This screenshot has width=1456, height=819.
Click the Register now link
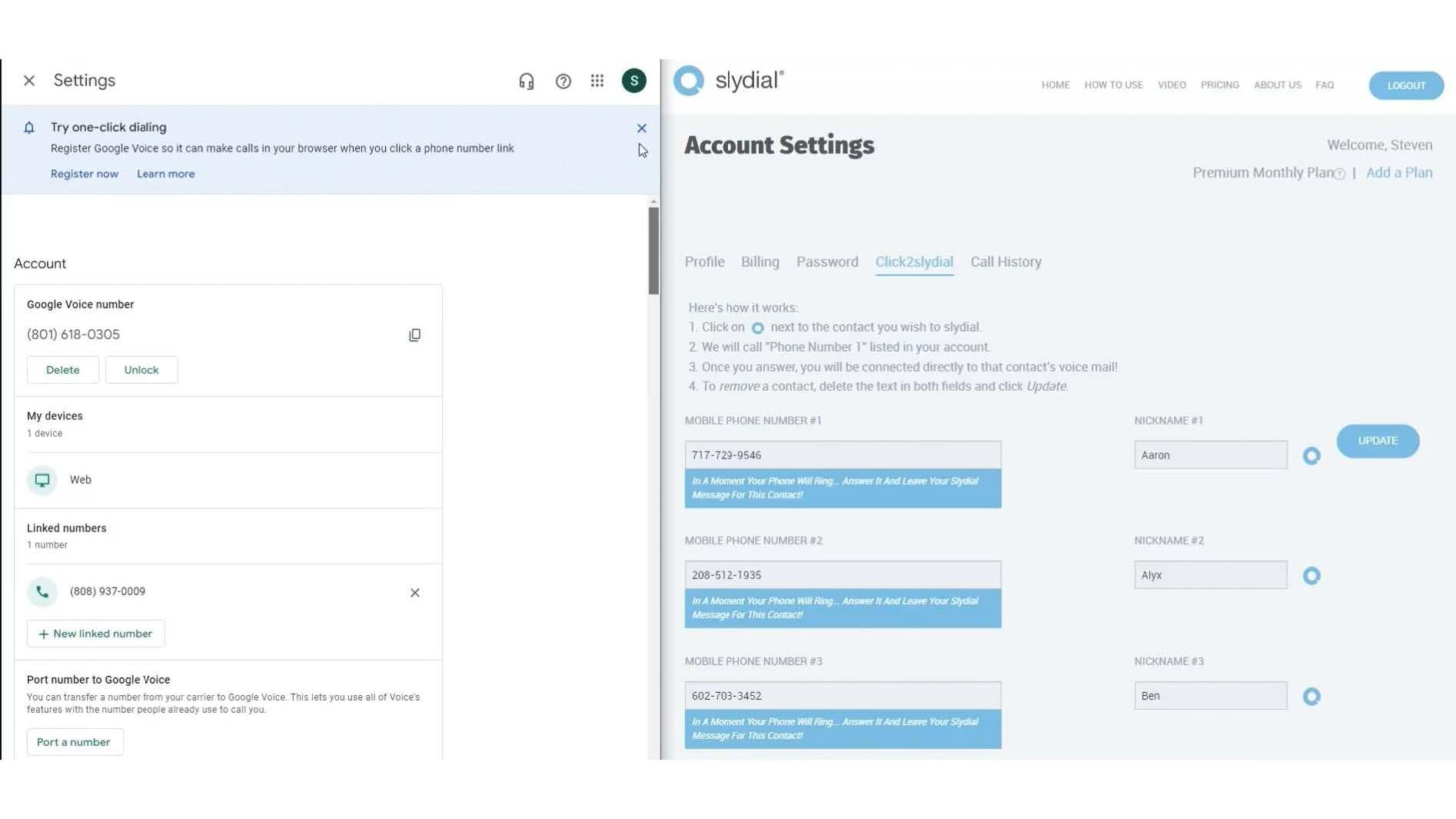click(85, 174)
